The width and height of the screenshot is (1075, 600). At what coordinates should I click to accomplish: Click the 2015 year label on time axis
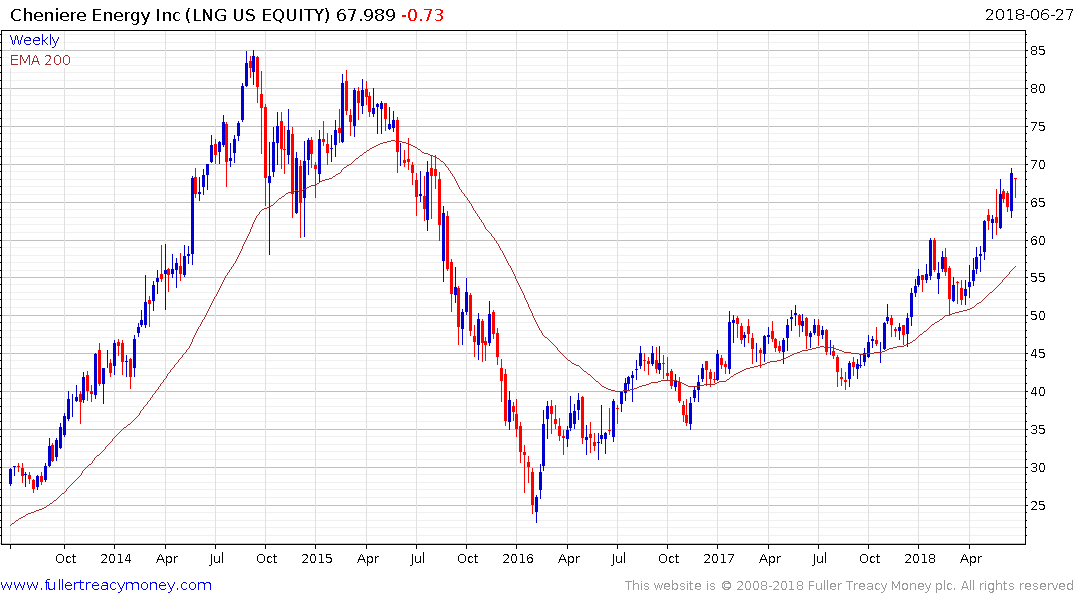tap(317, 558)
